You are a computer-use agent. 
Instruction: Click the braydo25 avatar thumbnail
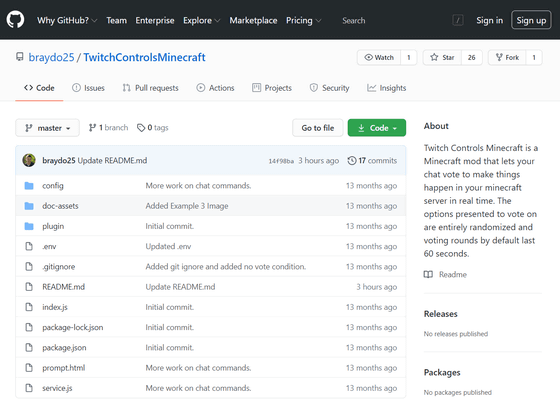pos(29,160)
